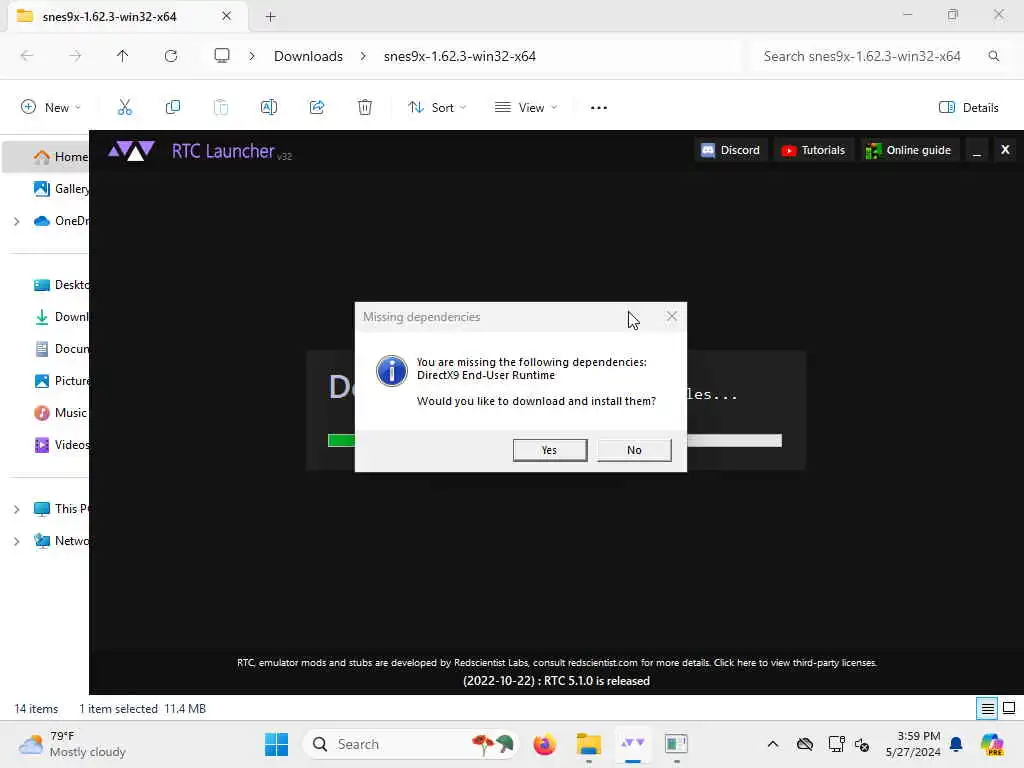Viewport: 1024px width, 768px height.
Task: Click the blue info icon in dialog
Action: (392, 371)
